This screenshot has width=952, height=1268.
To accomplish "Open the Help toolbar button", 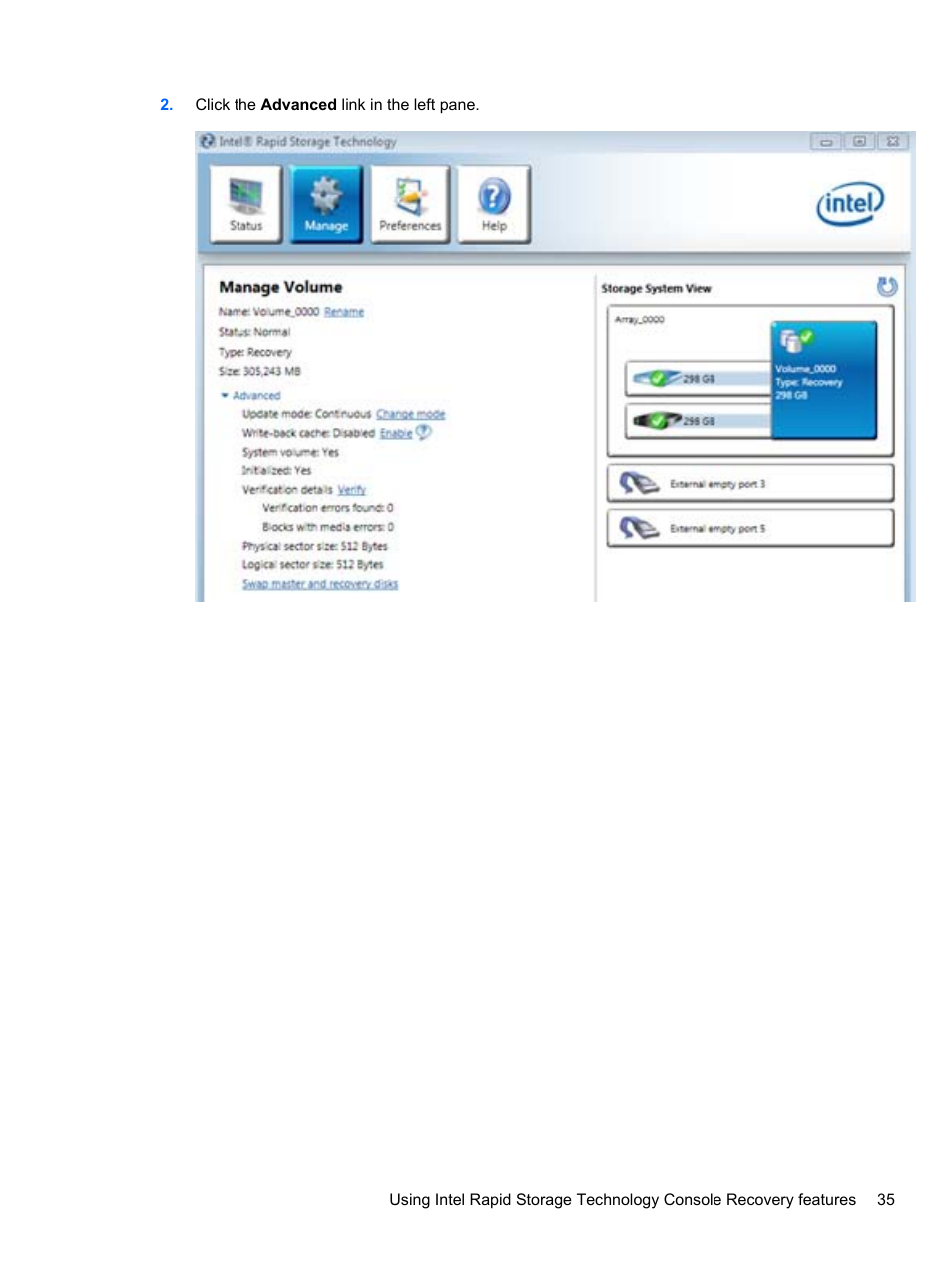I will [494, 204].
